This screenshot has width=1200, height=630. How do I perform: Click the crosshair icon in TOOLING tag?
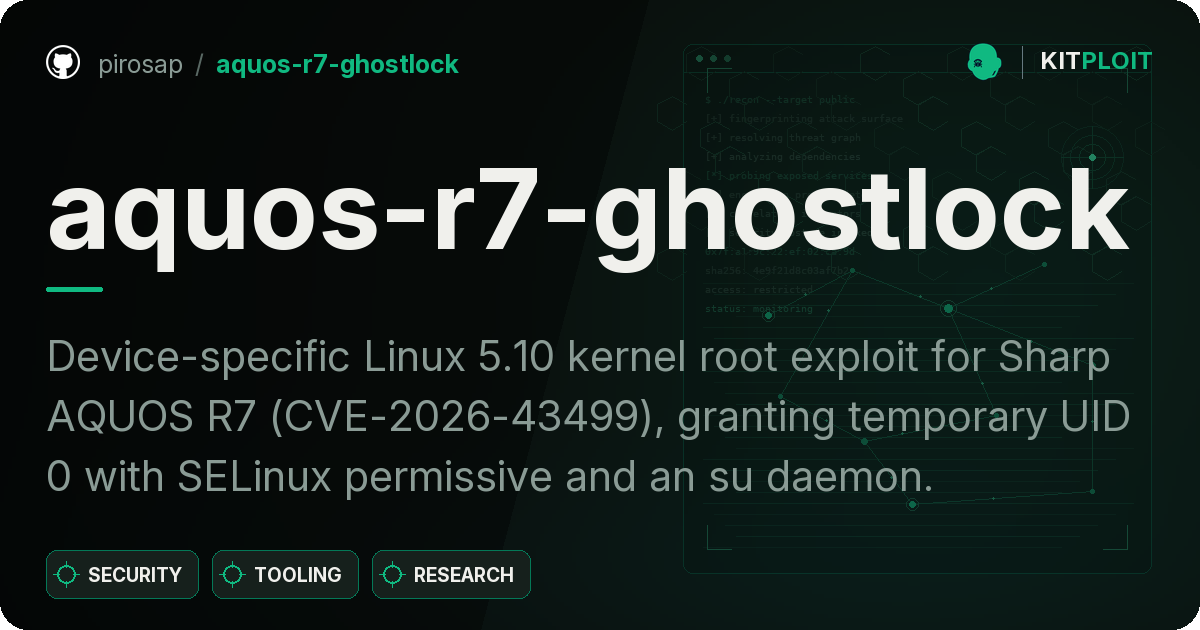pyautogui.click(x=233, y=575)
